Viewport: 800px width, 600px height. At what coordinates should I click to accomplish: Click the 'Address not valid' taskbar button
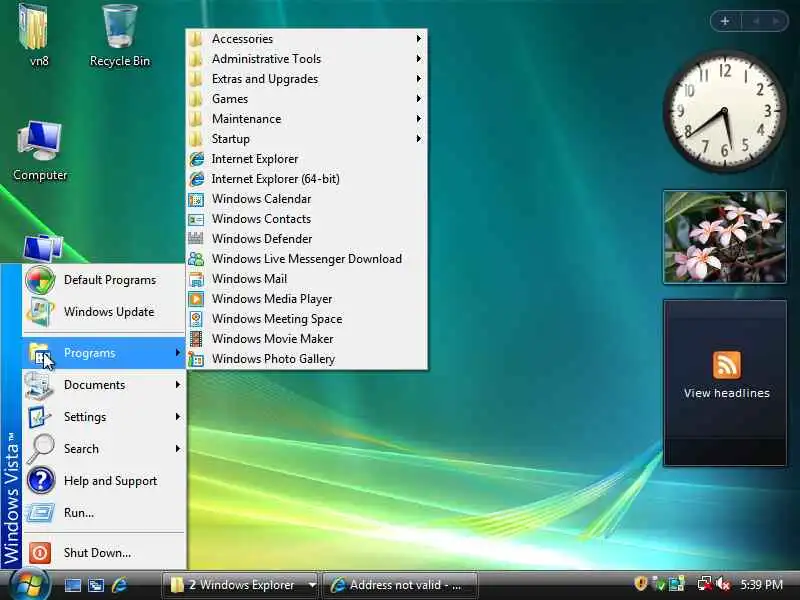400,585
